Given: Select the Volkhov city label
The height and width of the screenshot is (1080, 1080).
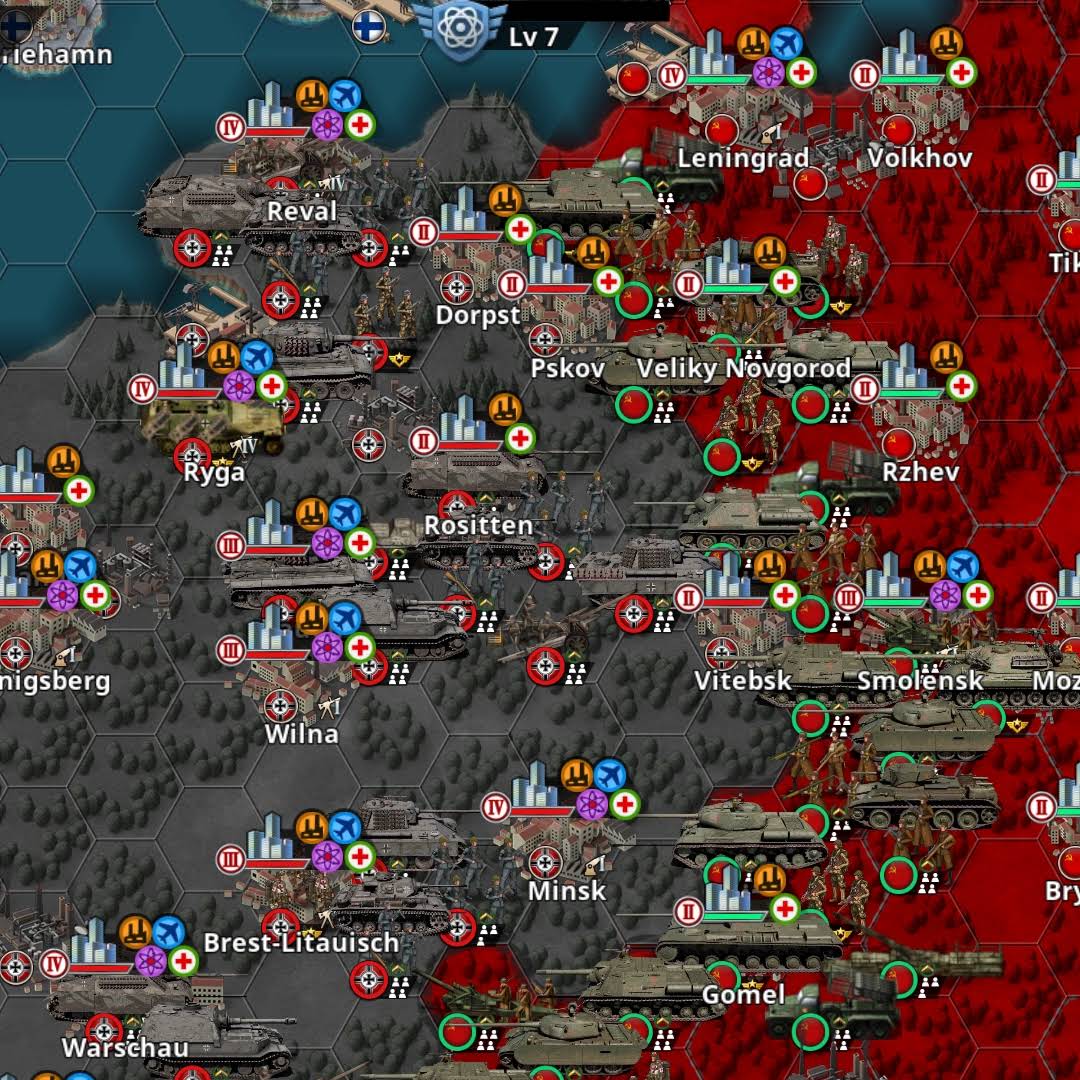Looking at the screenshot, I should pos(920,158).
